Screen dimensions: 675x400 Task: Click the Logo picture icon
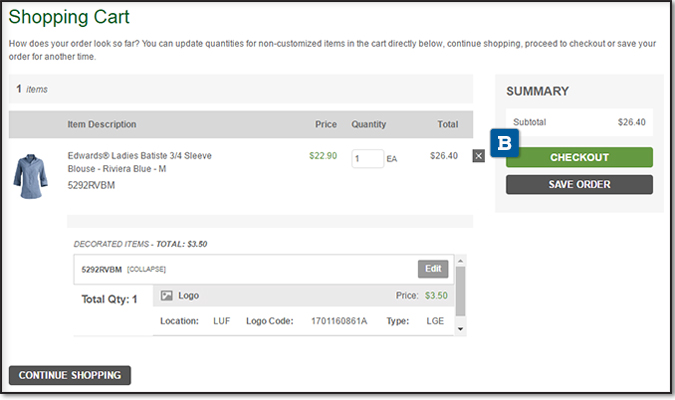(x=167, y=296)
